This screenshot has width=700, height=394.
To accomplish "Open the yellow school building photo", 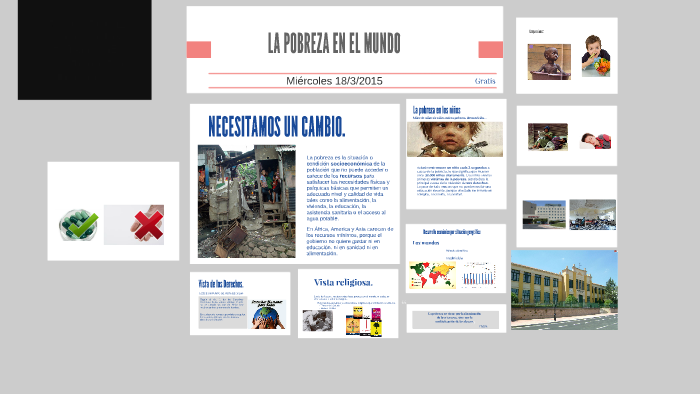I will tap(564, 290).
